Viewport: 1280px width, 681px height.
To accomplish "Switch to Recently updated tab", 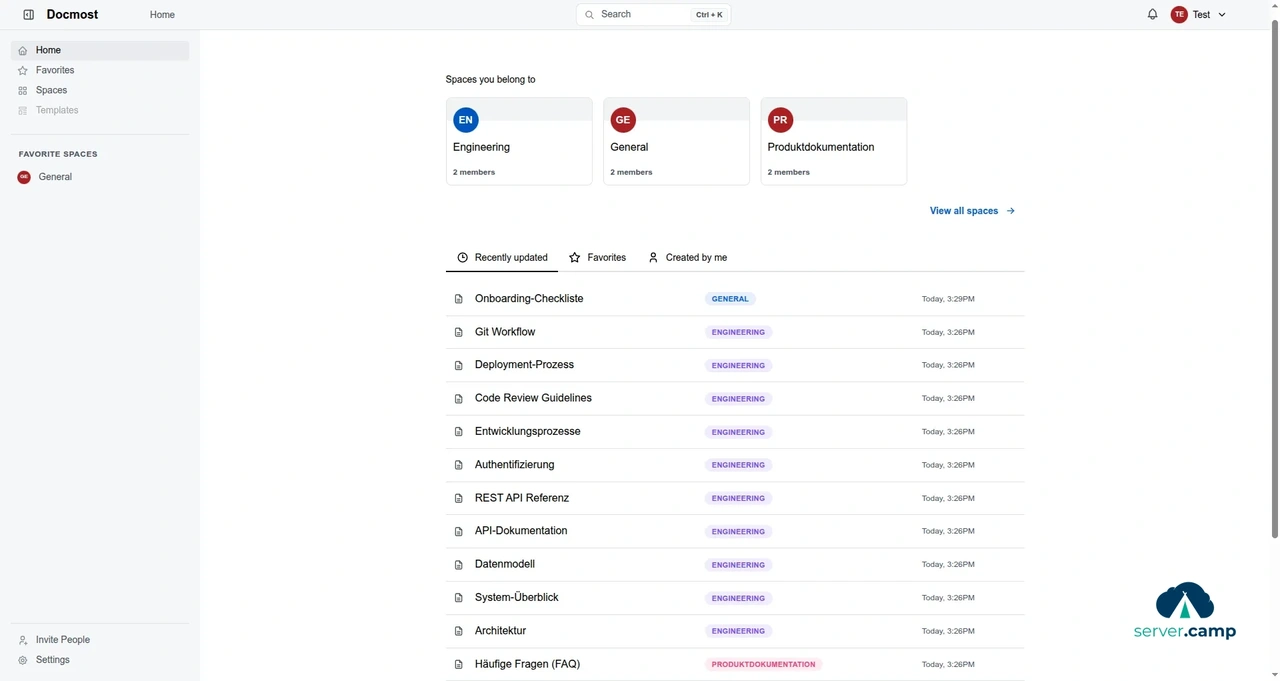I will [502, 258].
